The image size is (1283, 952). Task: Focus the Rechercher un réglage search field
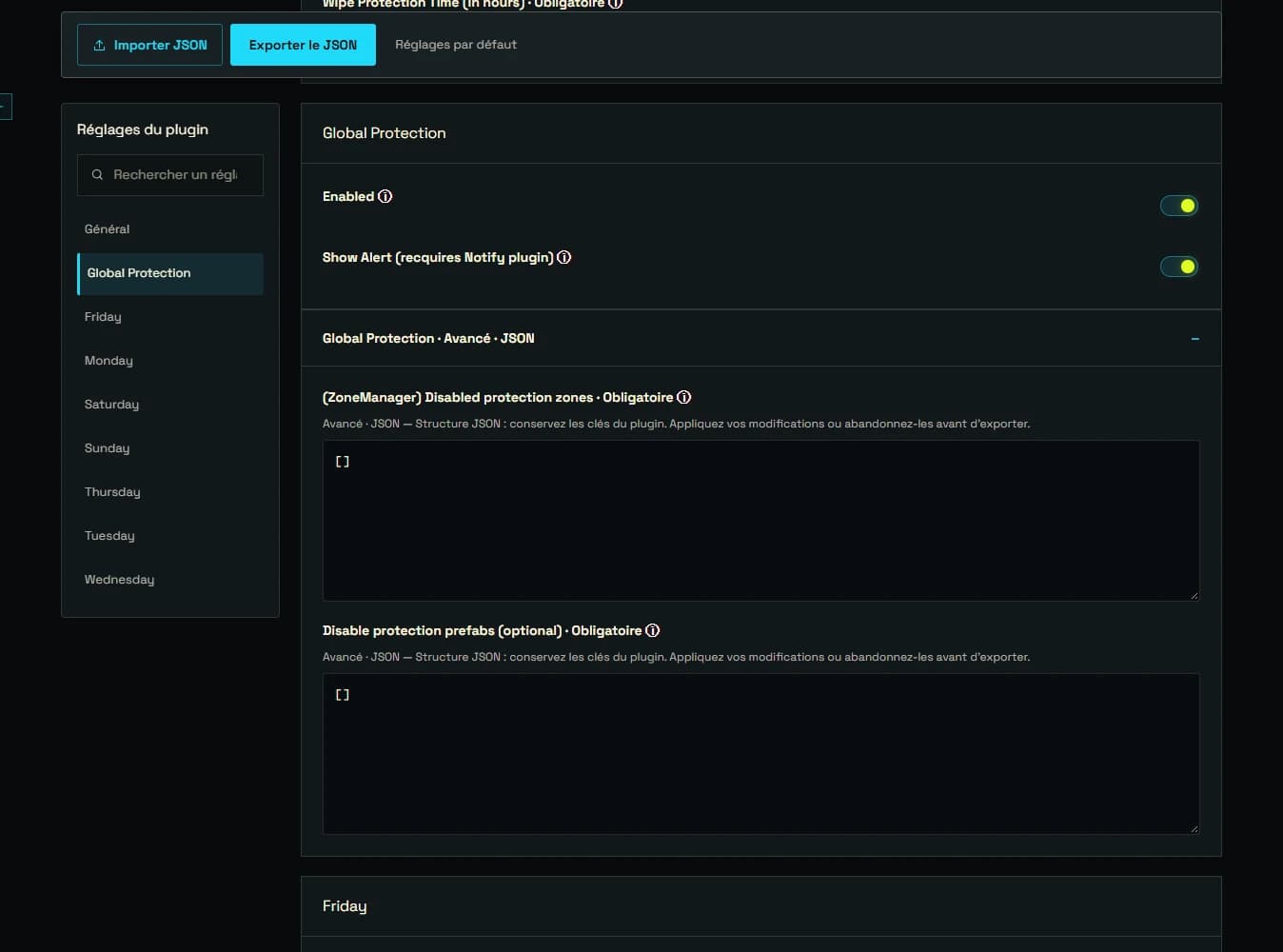170,175
